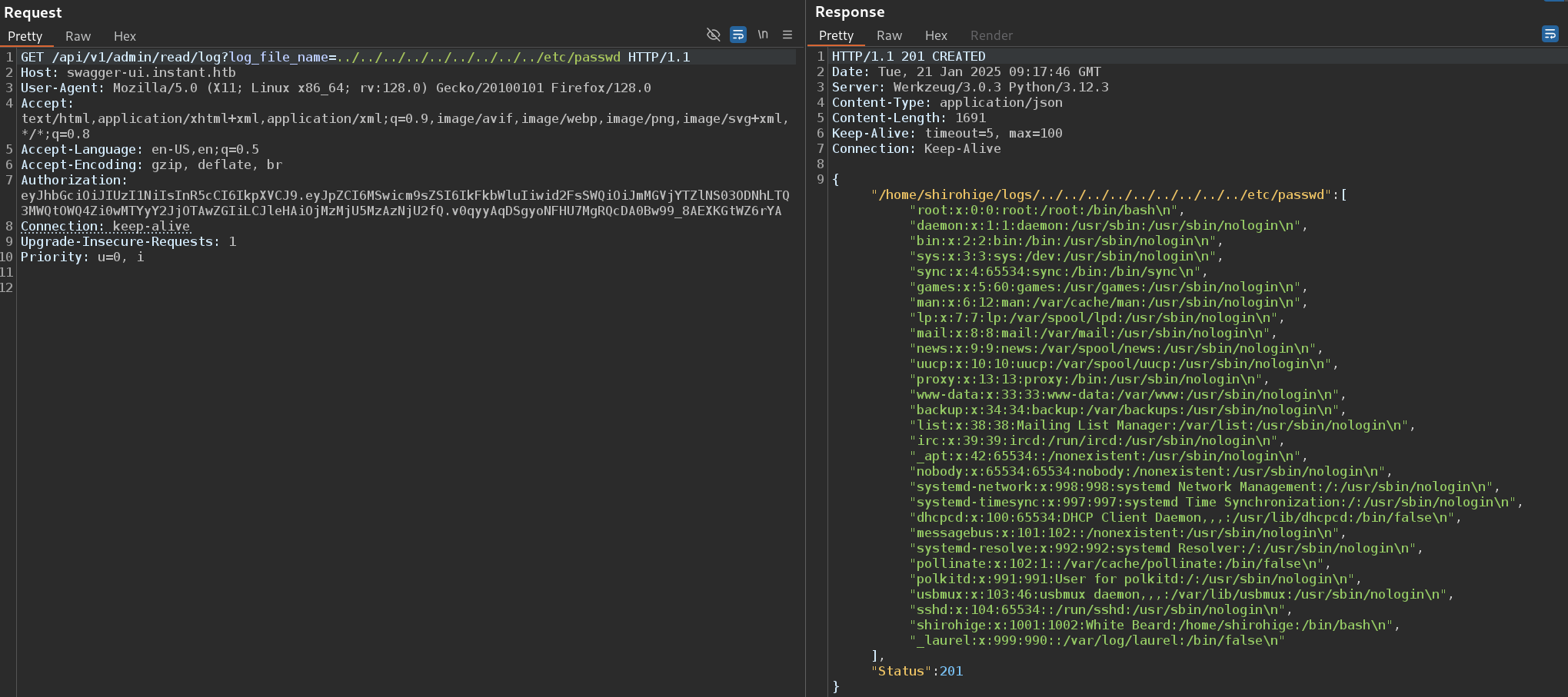Image resolution: width=1568 pixels, height=697 pixels.
Task: Click the Keep-Alive: timeout=5, max=100 header
Action: click(947, 133)
